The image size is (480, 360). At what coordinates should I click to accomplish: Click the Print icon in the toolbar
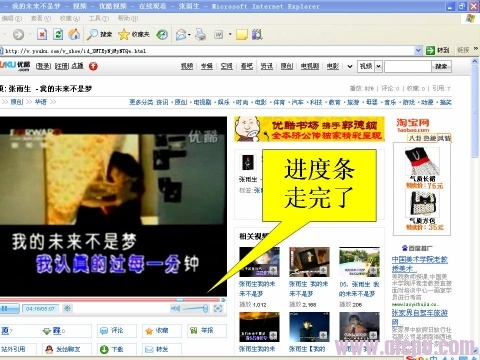[x=200, y=34]
